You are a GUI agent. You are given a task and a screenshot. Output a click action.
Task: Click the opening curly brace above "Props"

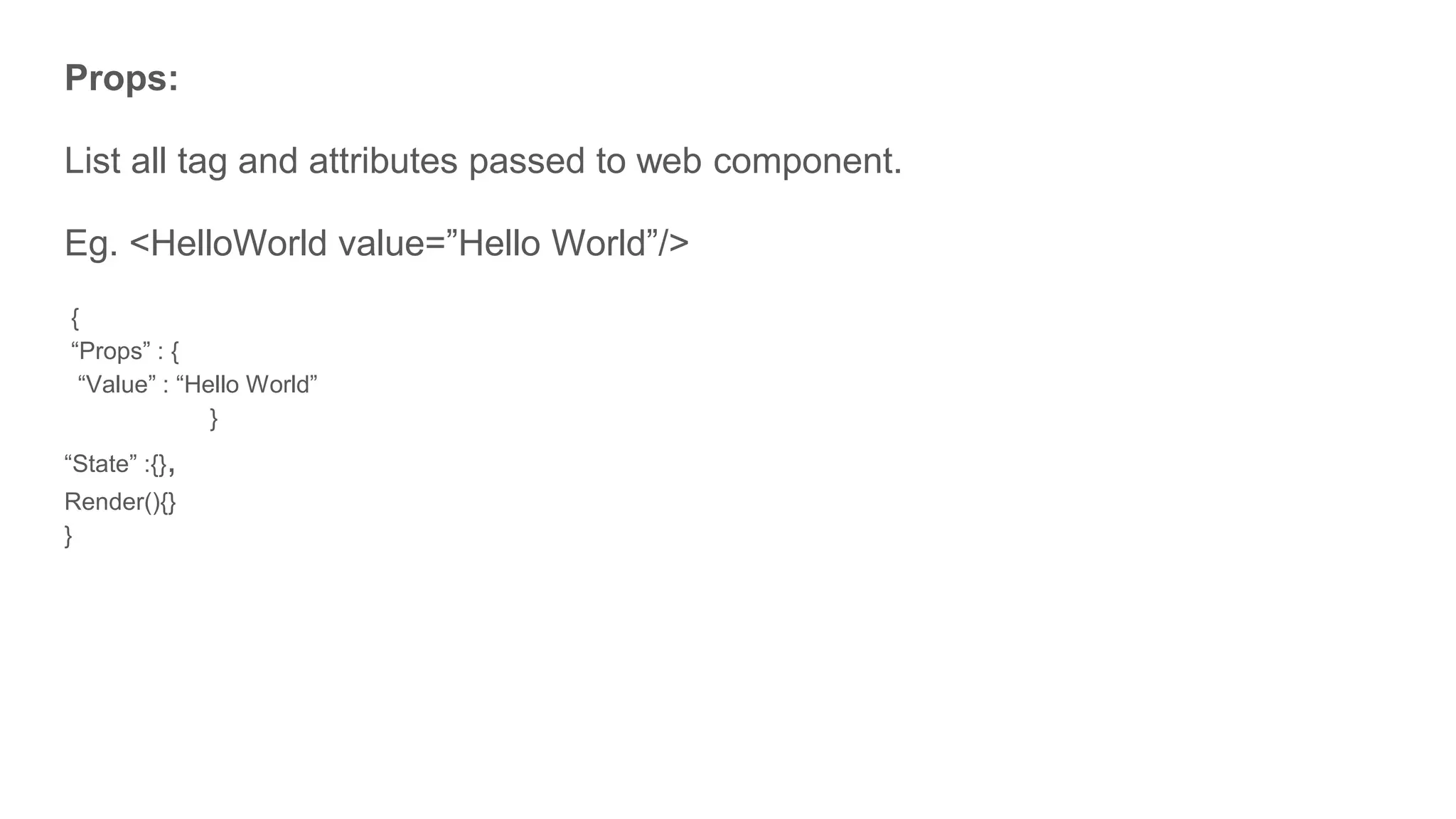[x=75, y=318]
